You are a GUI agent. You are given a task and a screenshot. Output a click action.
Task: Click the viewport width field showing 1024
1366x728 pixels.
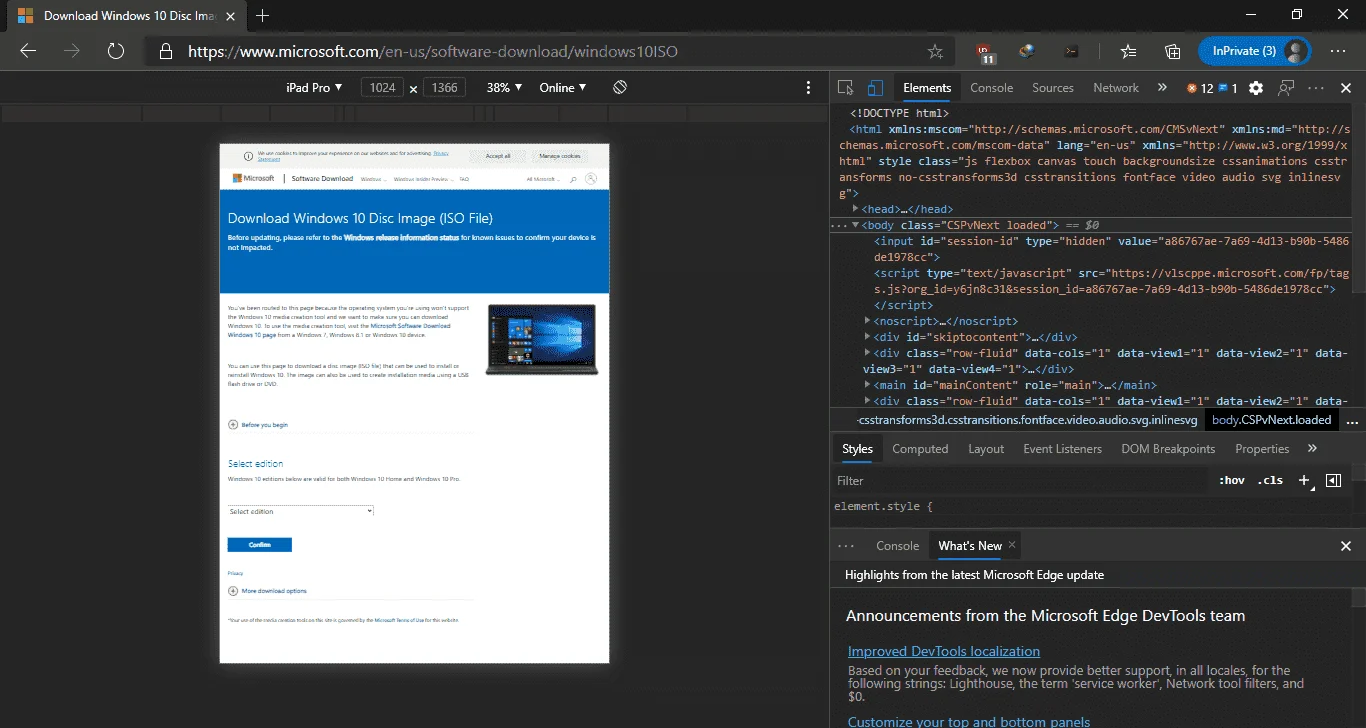pos(383,88)
